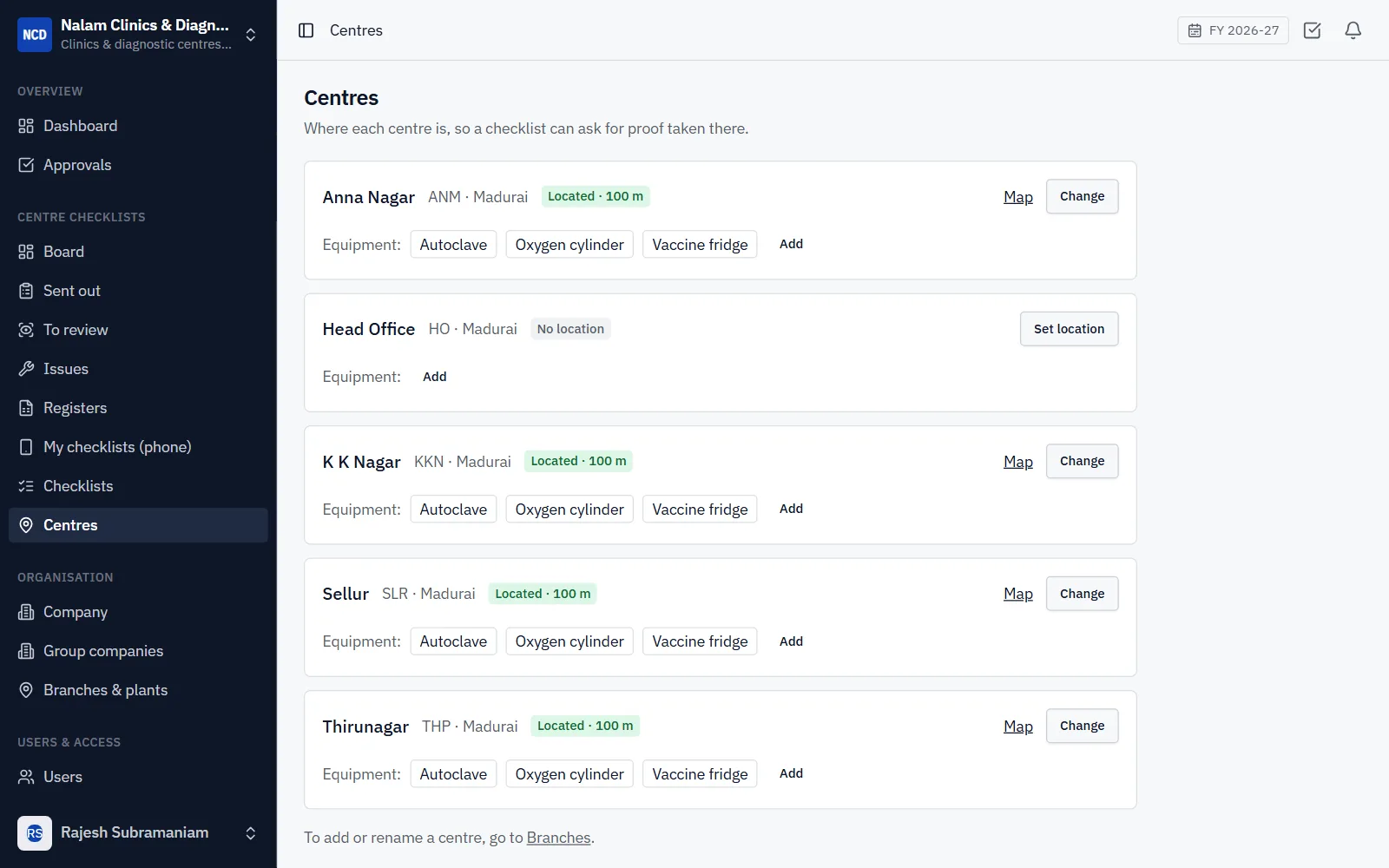Add equipment to Anna Nagar
The height and width of the screenshot is (868, 1389).
(791, 244)
